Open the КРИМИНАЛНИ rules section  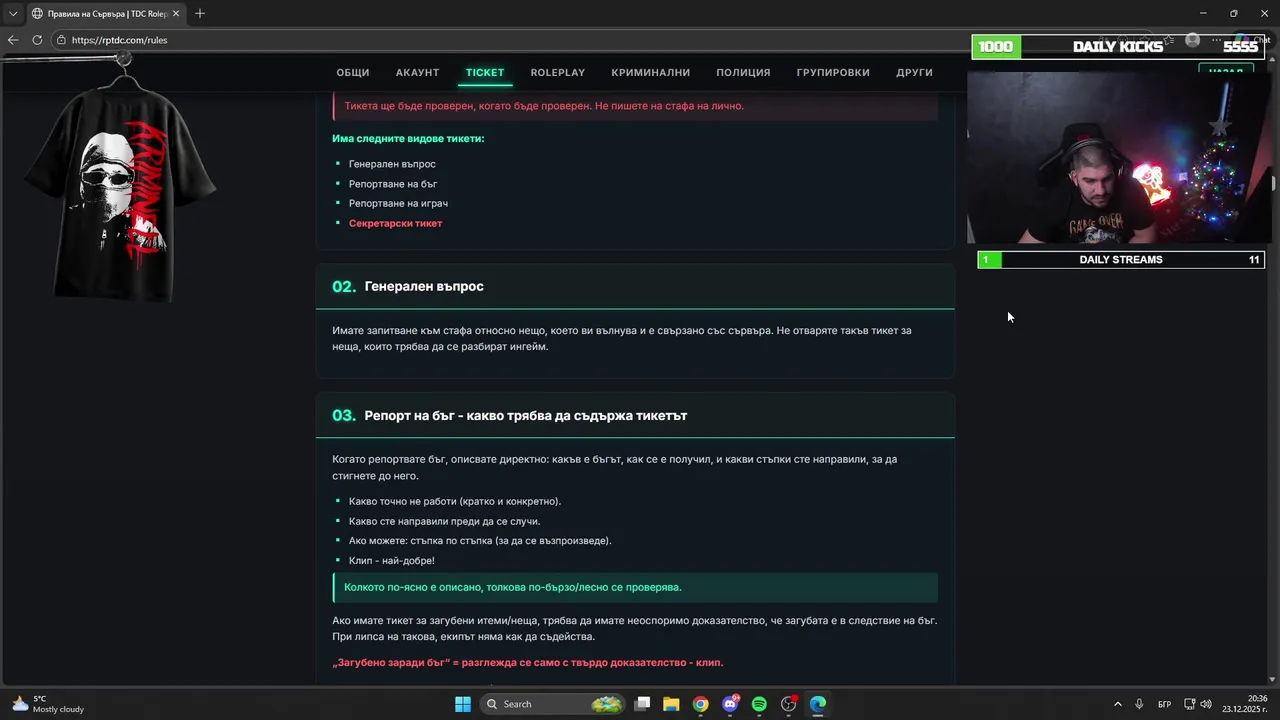651,72
